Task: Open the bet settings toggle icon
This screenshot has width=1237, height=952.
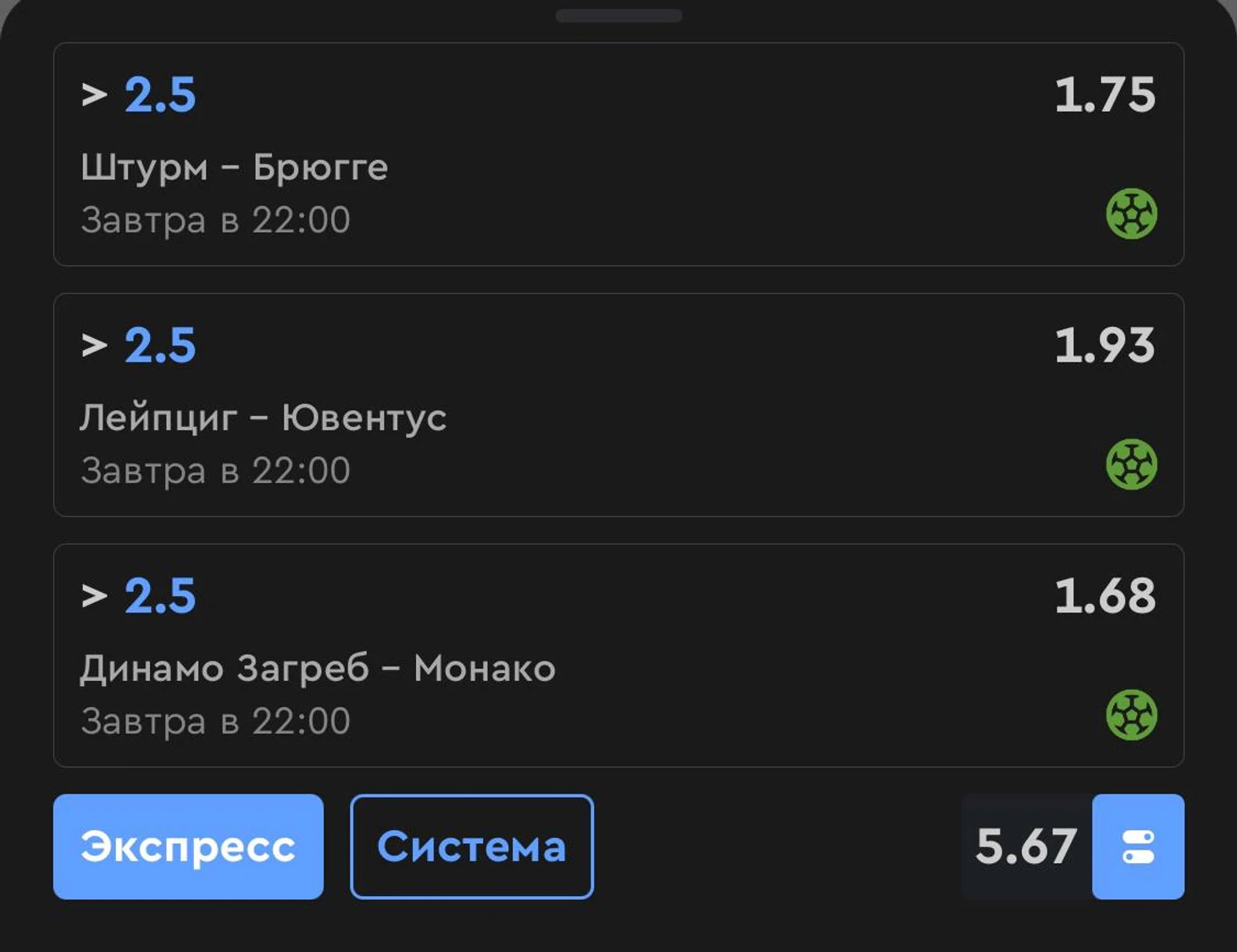Action: (1138, 846)
